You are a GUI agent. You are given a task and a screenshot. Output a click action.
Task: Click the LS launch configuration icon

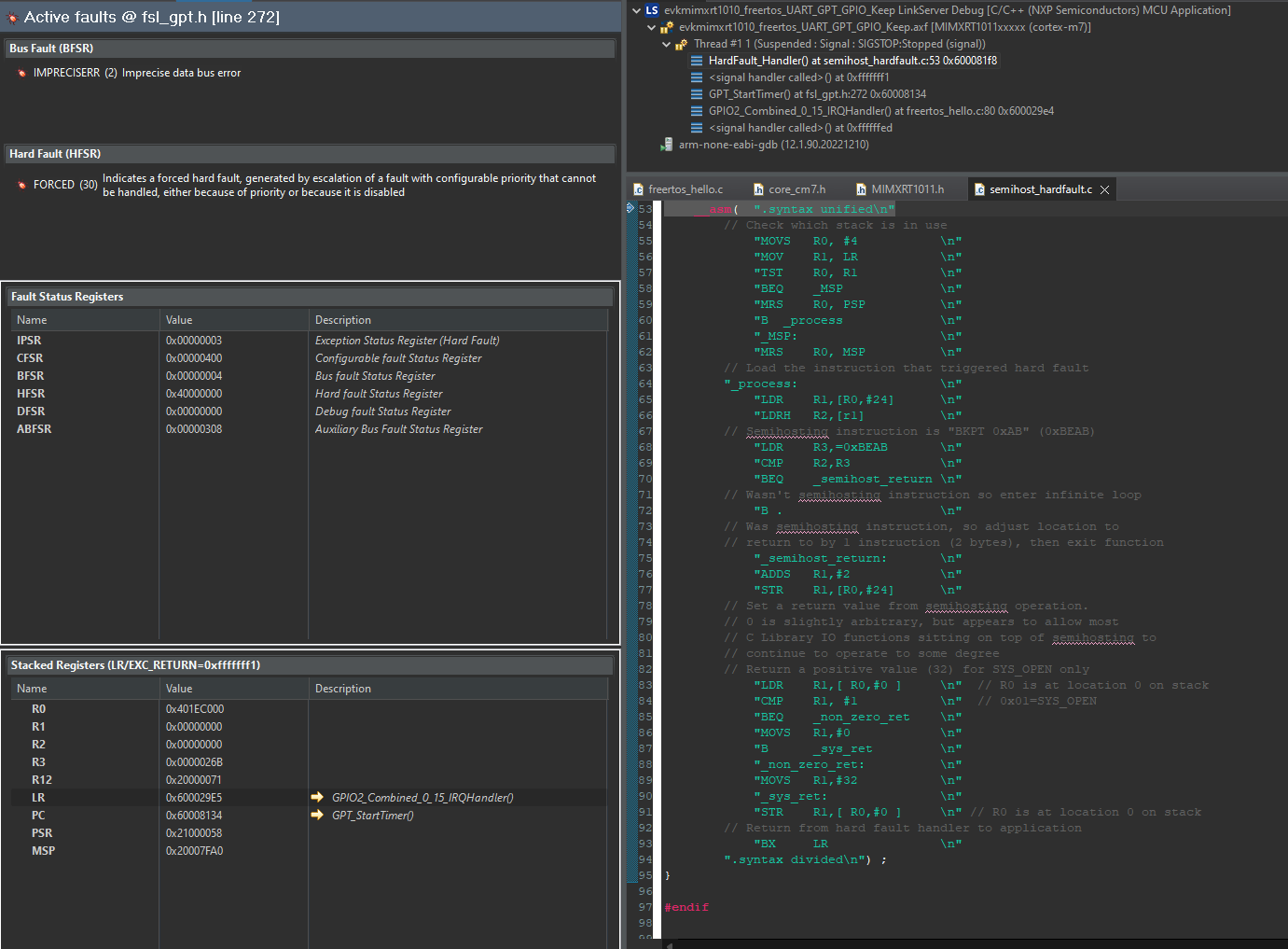tap(652, 10)
